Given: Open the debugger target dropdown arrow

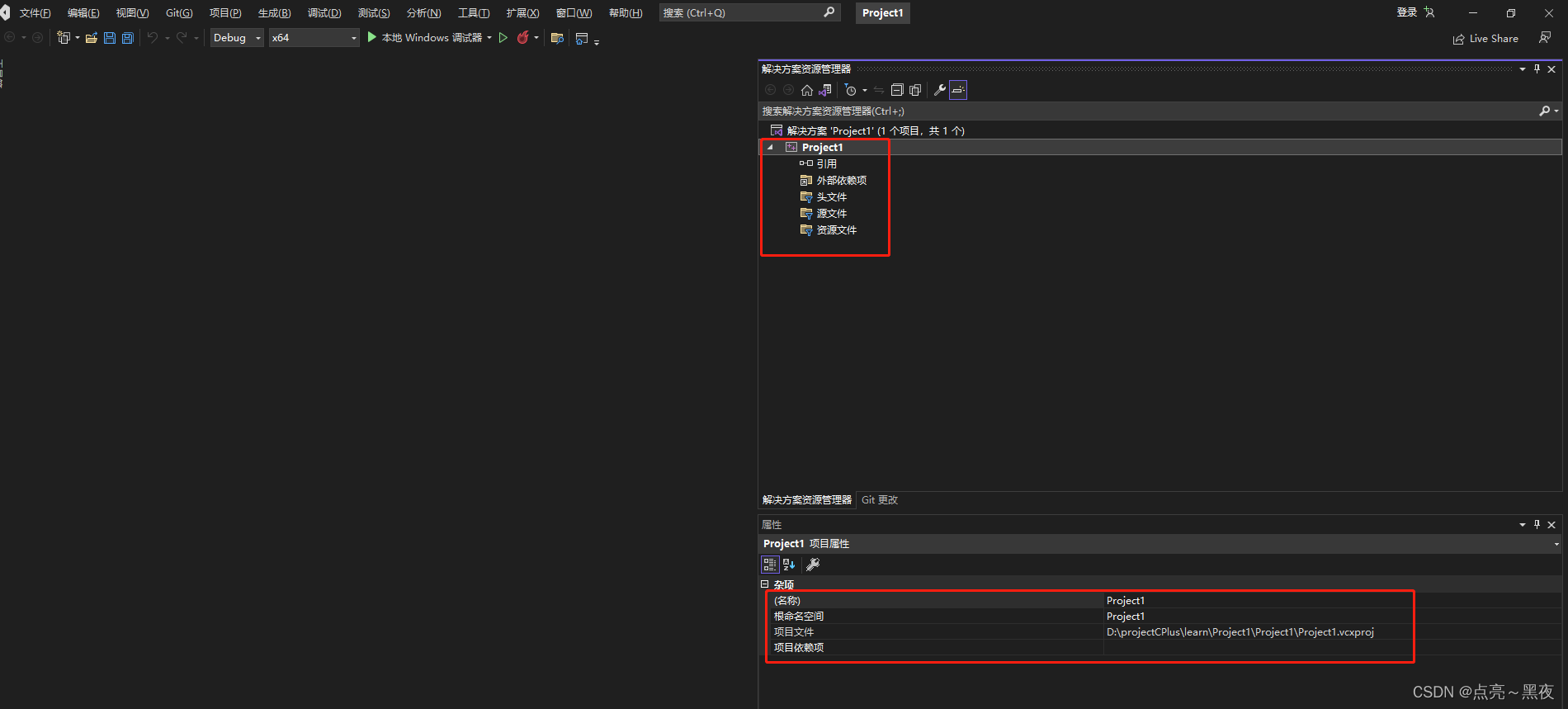Looking at the screenshot, I should (x=489, y=38).
